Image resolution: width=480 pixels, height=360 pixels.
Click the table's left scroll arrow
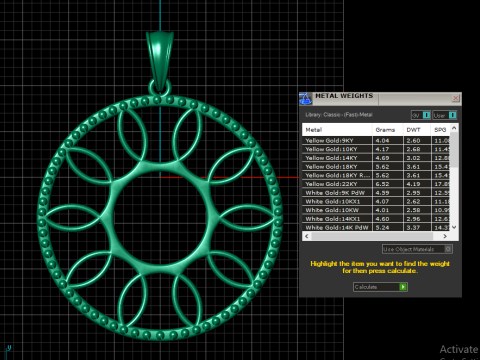[x=307, y=236]
